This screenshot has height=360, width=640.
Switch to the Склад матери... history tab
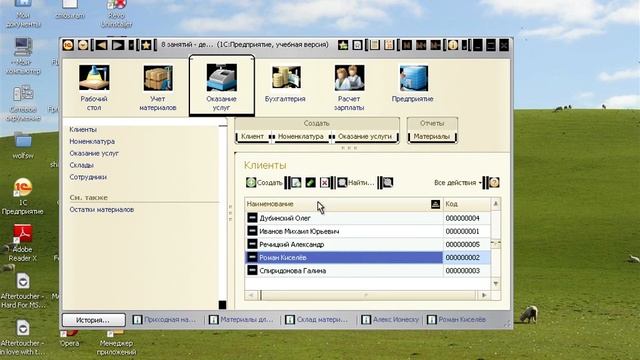(x=317, y=320)
